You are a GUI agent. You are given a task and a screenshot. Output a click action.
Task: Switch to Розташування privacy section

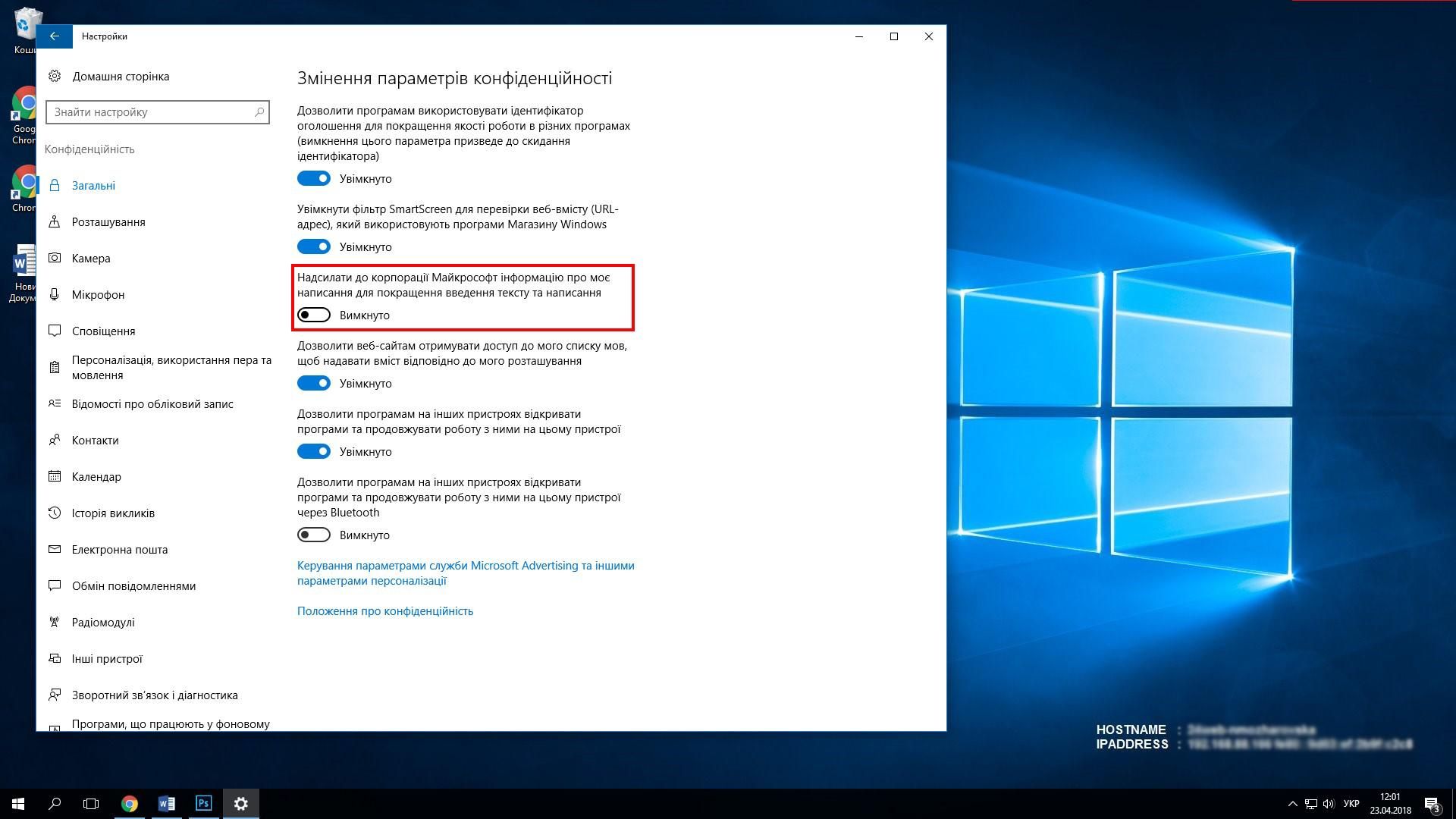[108, 222]
